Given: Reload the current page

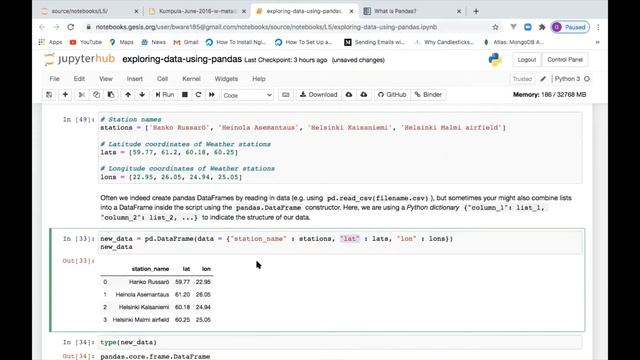Looking at the screenshot, I should click(x=71, y=27).
